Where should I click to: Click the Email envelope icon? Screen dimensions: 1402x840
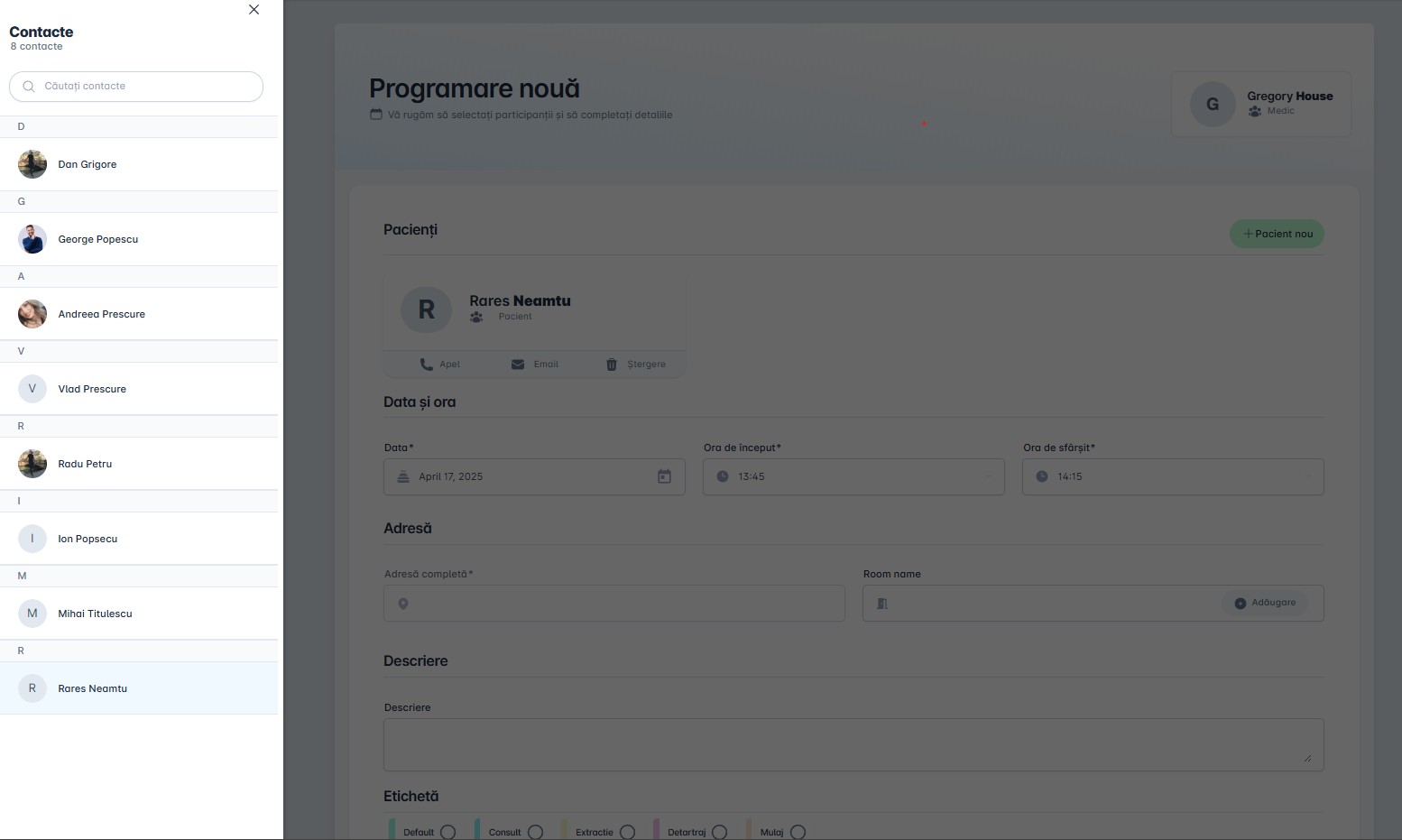point(518,365)
